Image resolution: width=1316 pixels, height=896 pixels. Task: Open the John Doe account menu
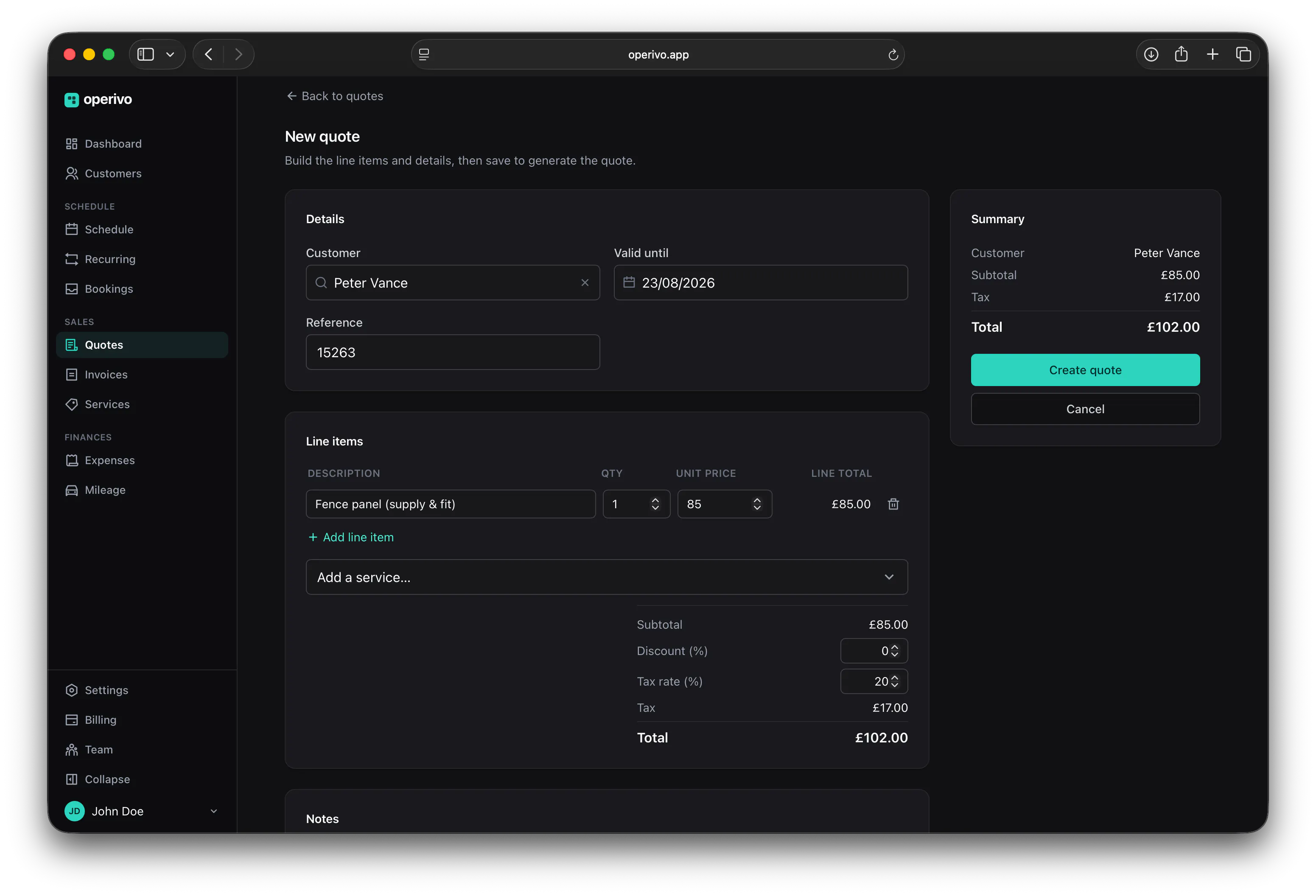click(x=142, y=811)
